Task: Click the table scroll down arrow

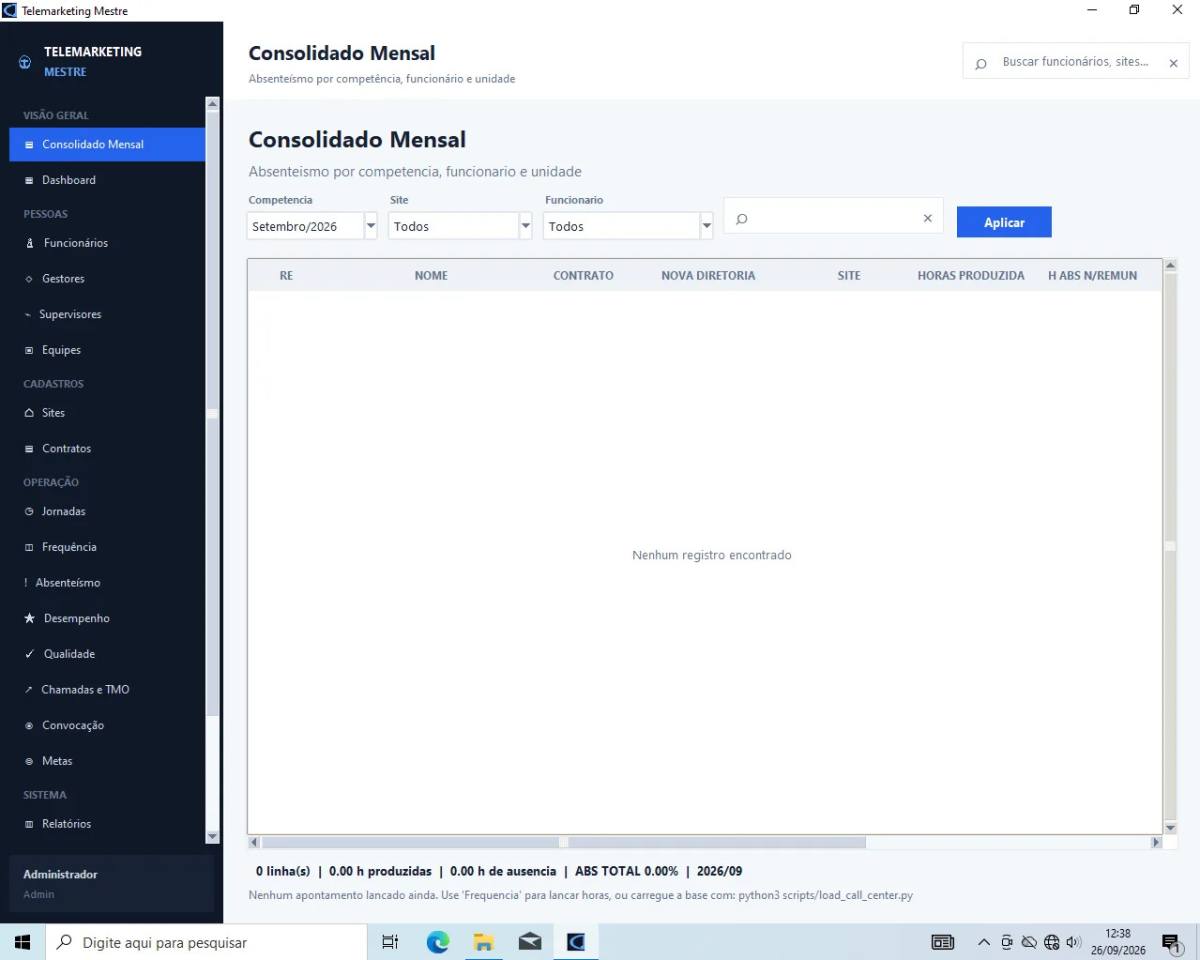Action: click(1170, 828)
